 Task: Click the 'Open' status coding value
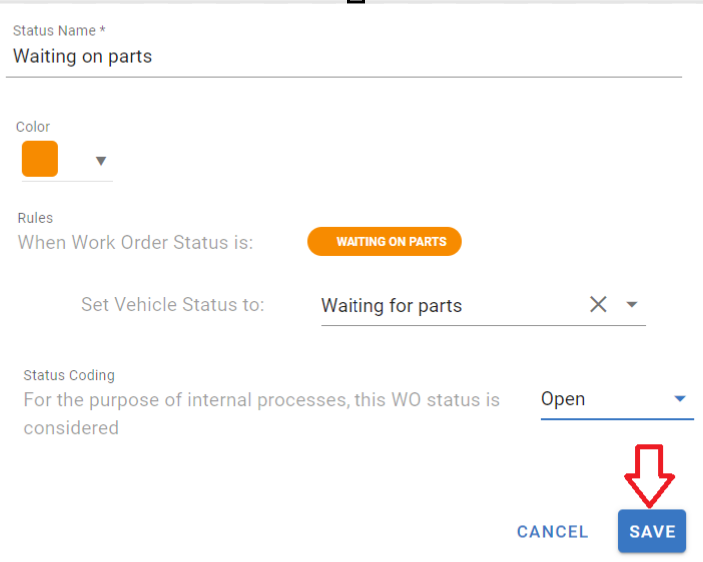pyautogui.click(x=563, y=399)
